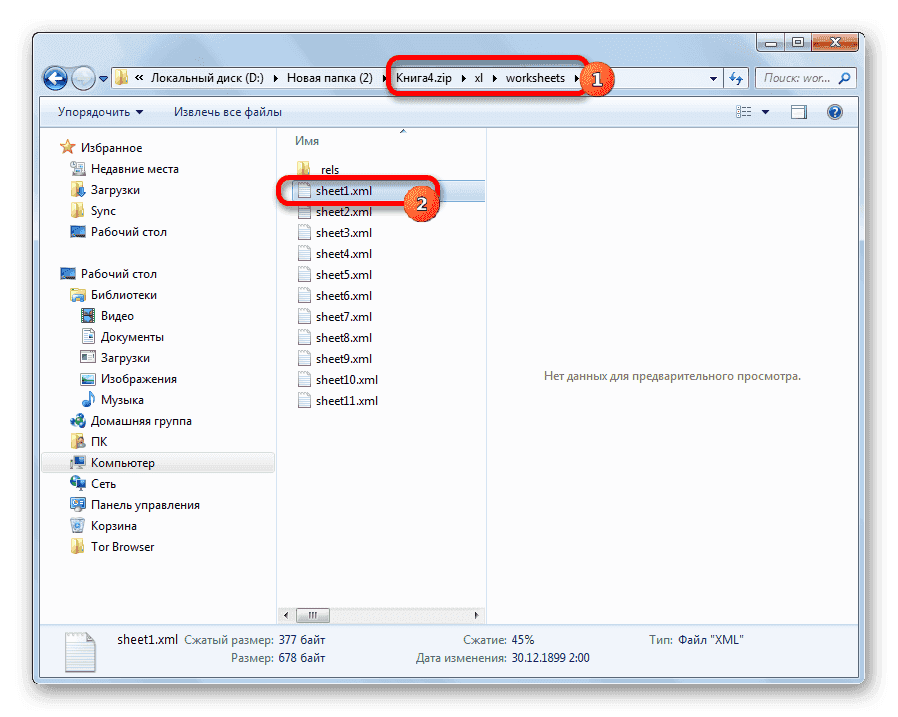Click the greyed Forward navigation arrow

(x=84, y=78)
